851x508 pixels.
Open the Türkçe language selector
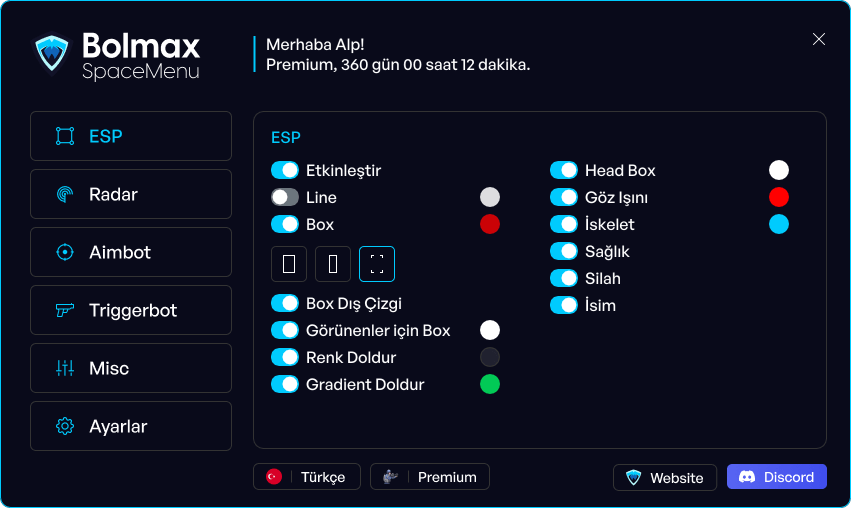point(307,477)
